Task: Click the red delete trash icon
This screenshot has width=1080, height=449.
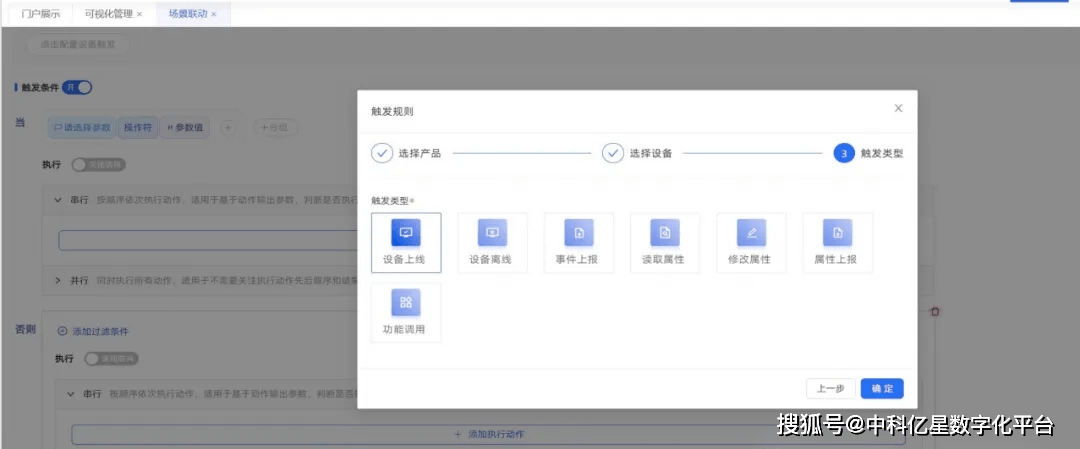Action: (935, 312)
